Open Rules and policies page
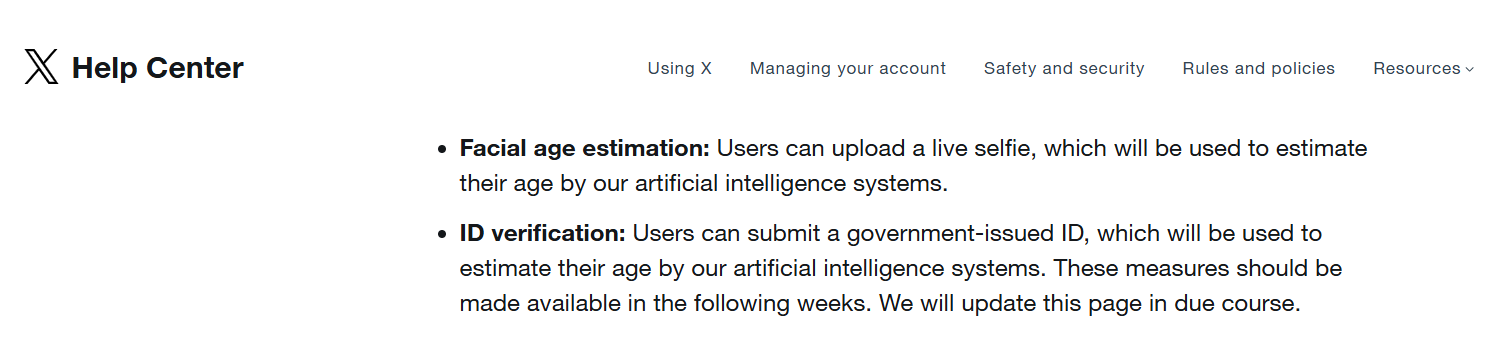Image resolution: width=1494 pixels, height=361 pixels. point(1259,69)
